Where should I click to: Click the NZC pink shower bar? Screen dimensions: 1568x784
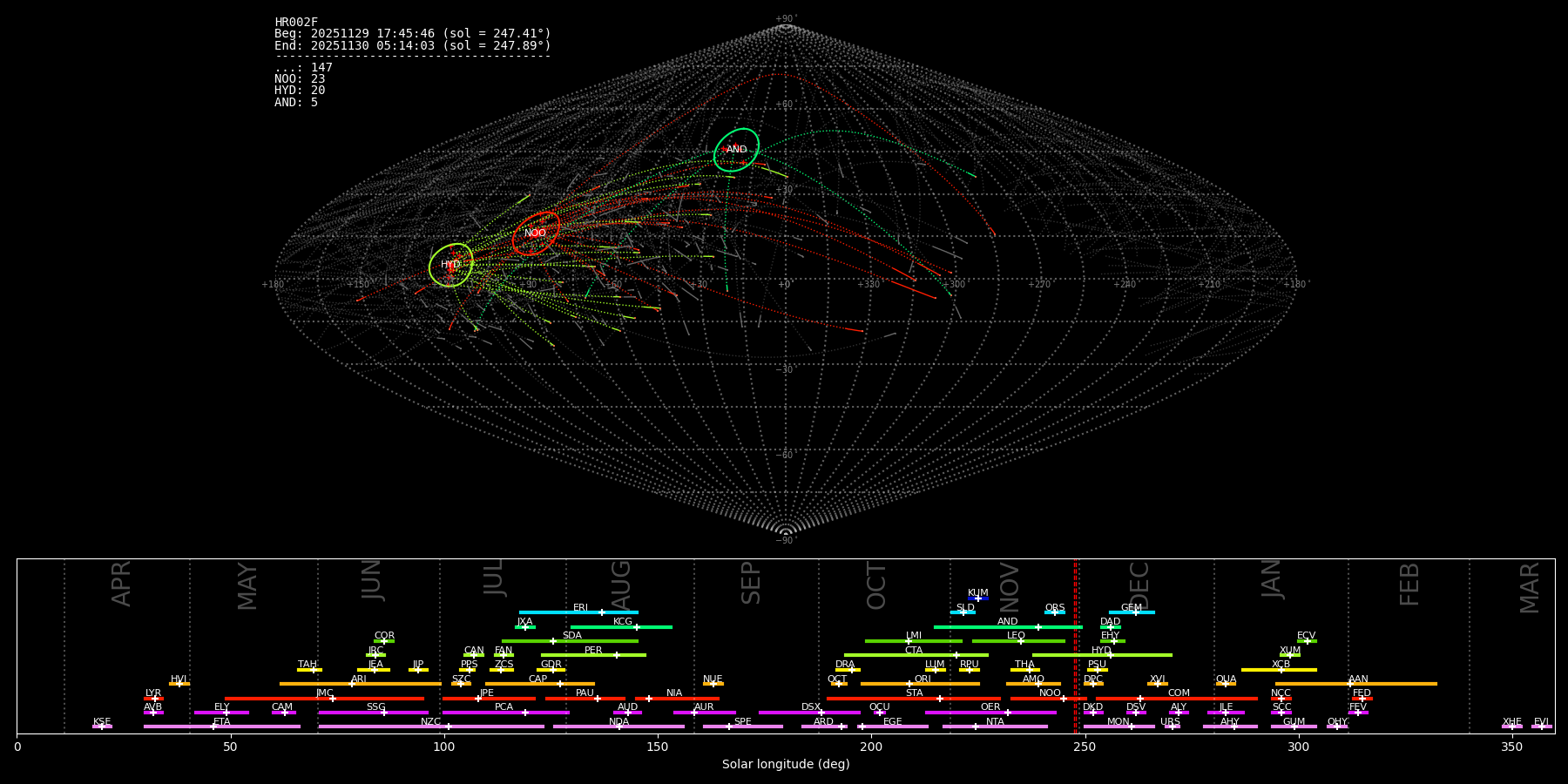[431, 727]
